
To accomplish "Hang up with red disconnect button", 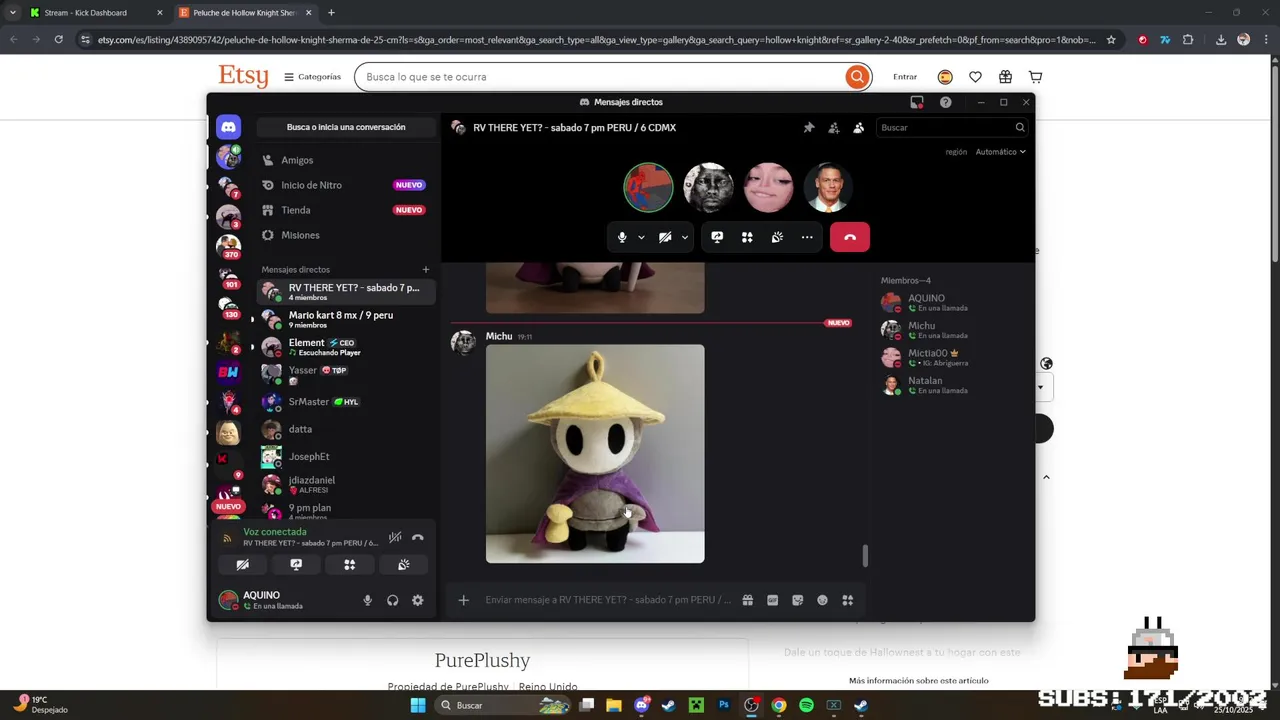I will point(850,237).
